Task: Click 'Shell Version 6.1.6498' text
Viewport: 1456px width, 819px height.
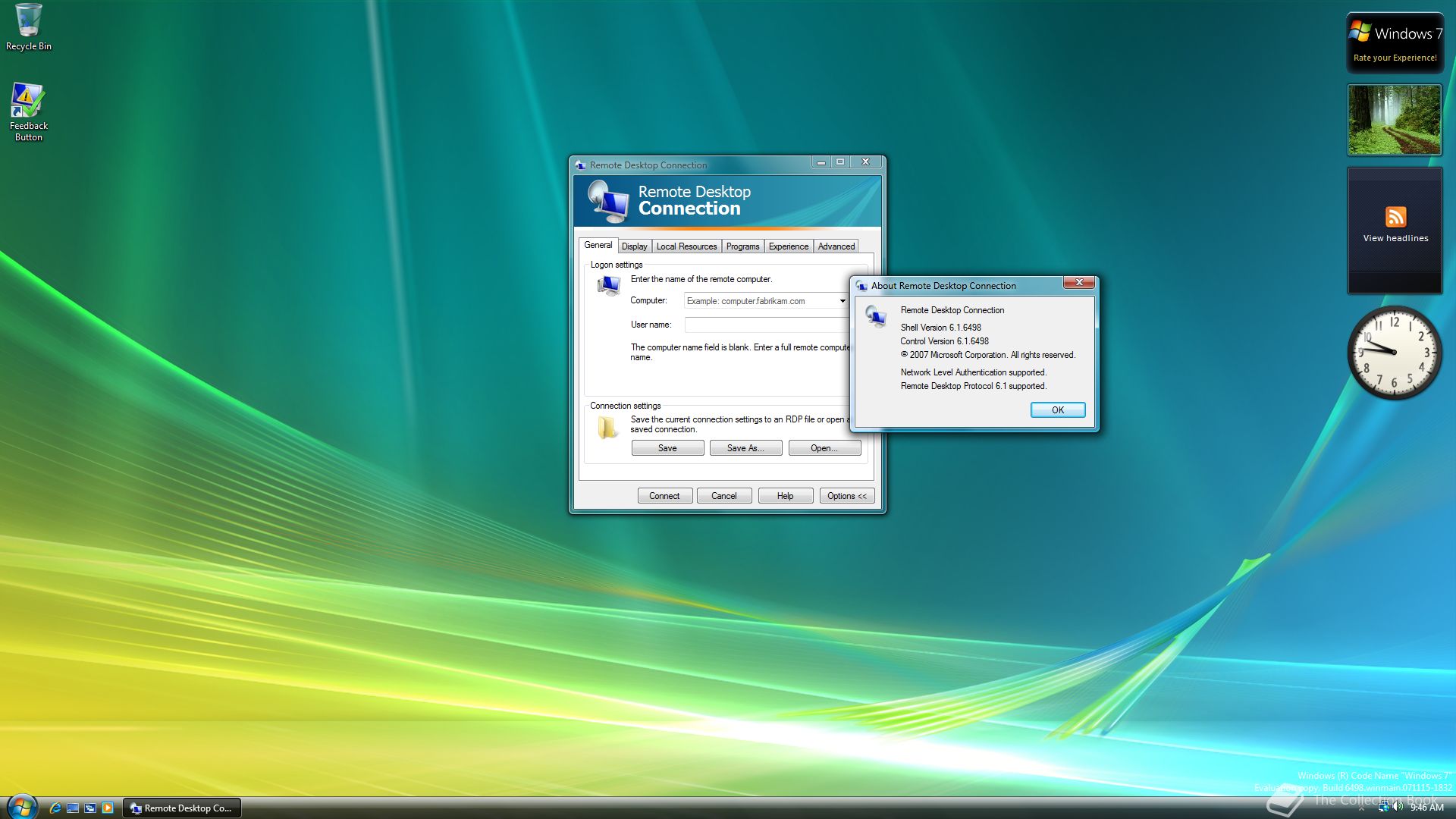Action: (940, 328)
